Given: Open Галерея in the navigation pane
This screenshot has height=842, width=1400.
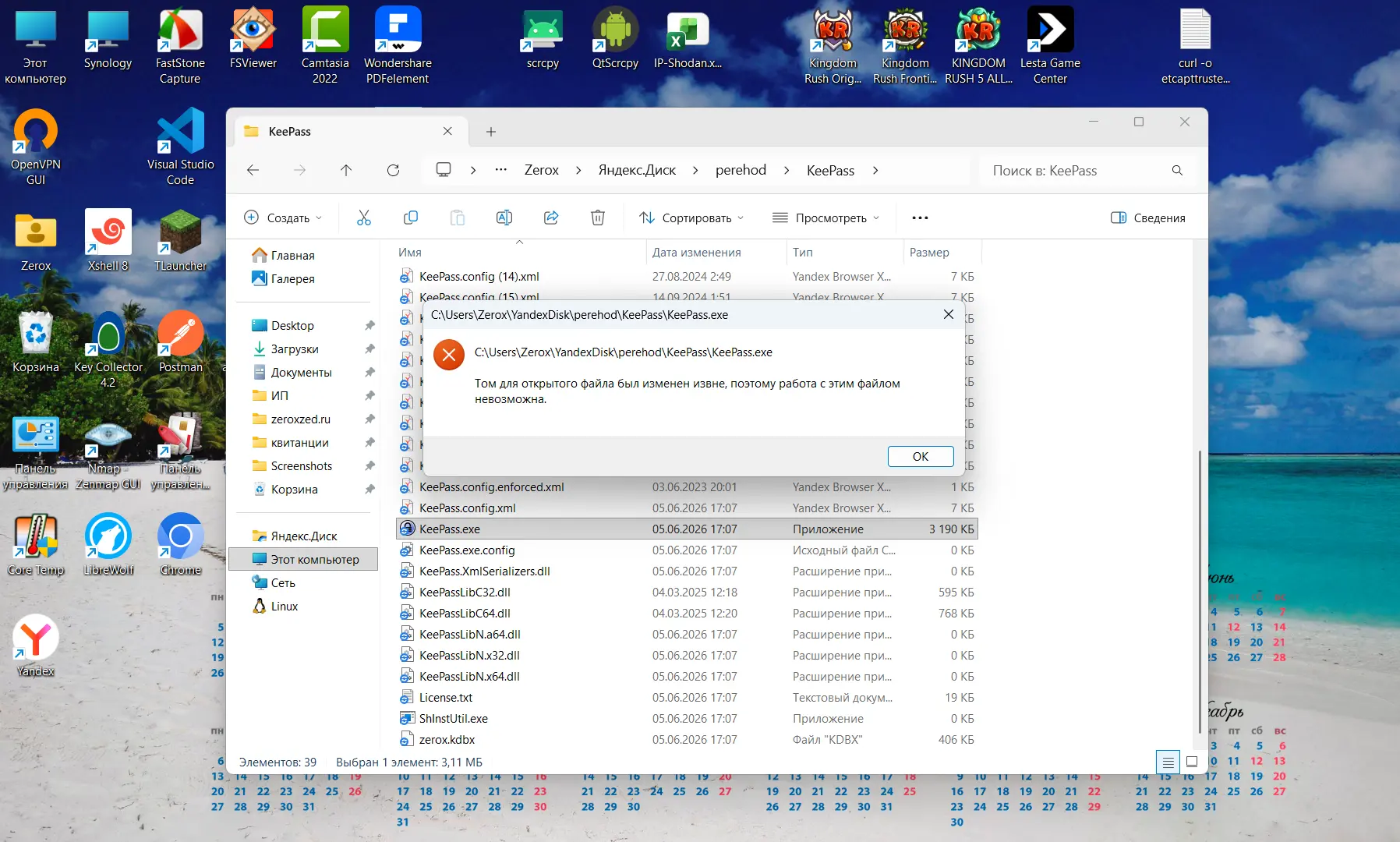Looking at the screenshot, I should (x=284, y=278).
